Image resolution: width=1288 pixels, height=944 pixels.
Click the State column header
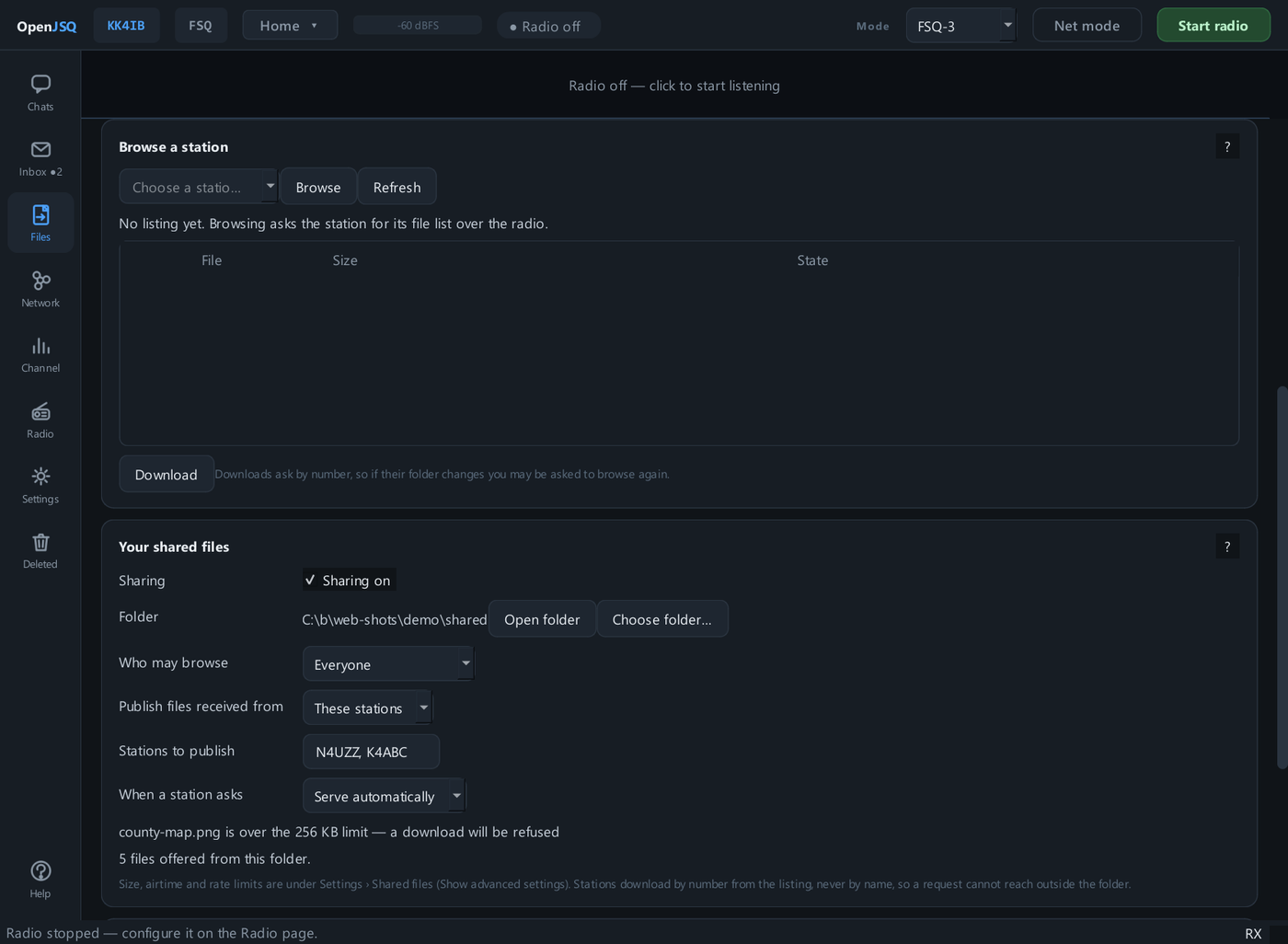(x=812, y=260)
